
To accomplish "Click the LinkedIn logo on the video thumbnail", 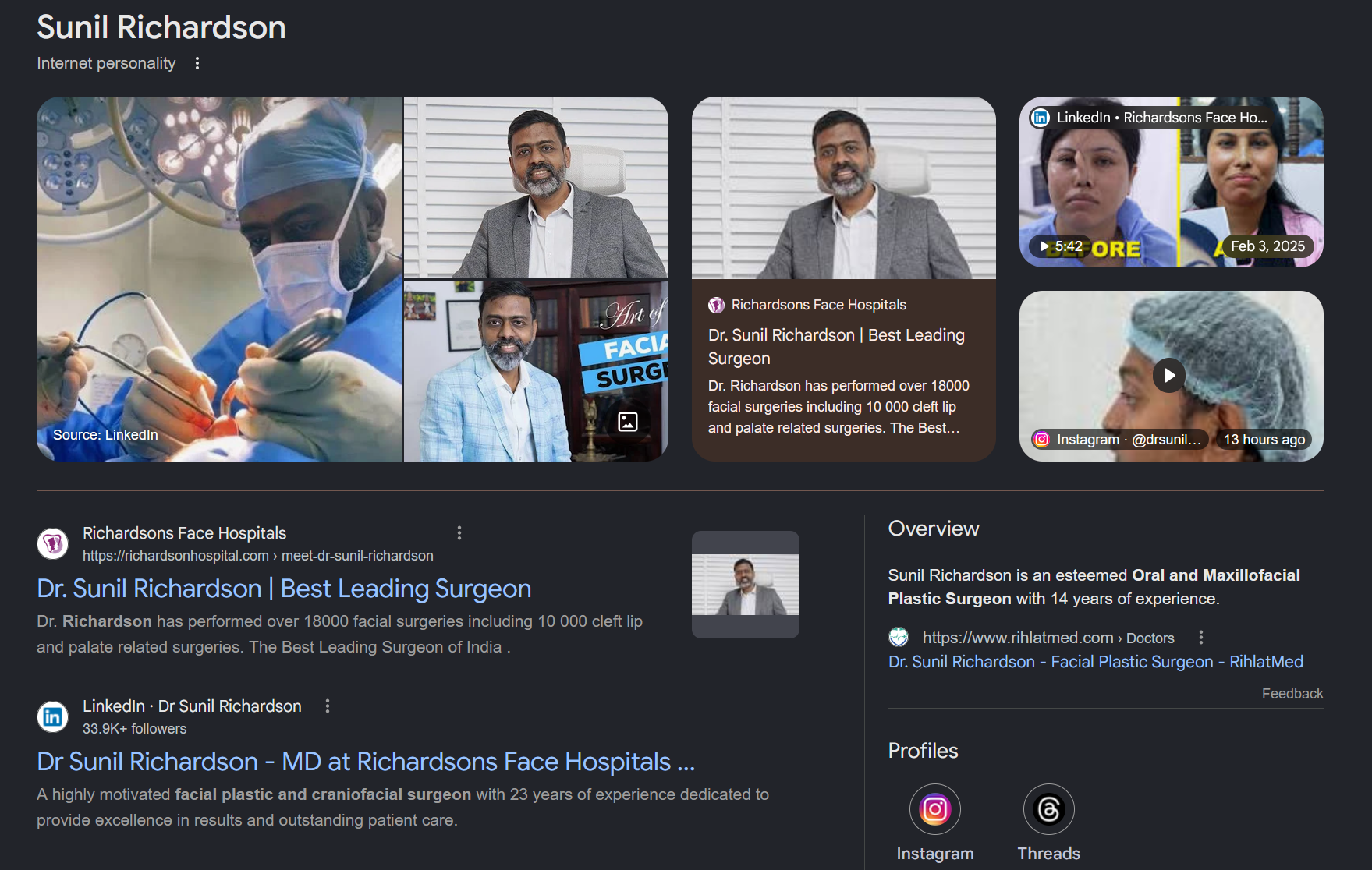I will click(1041, 118).
